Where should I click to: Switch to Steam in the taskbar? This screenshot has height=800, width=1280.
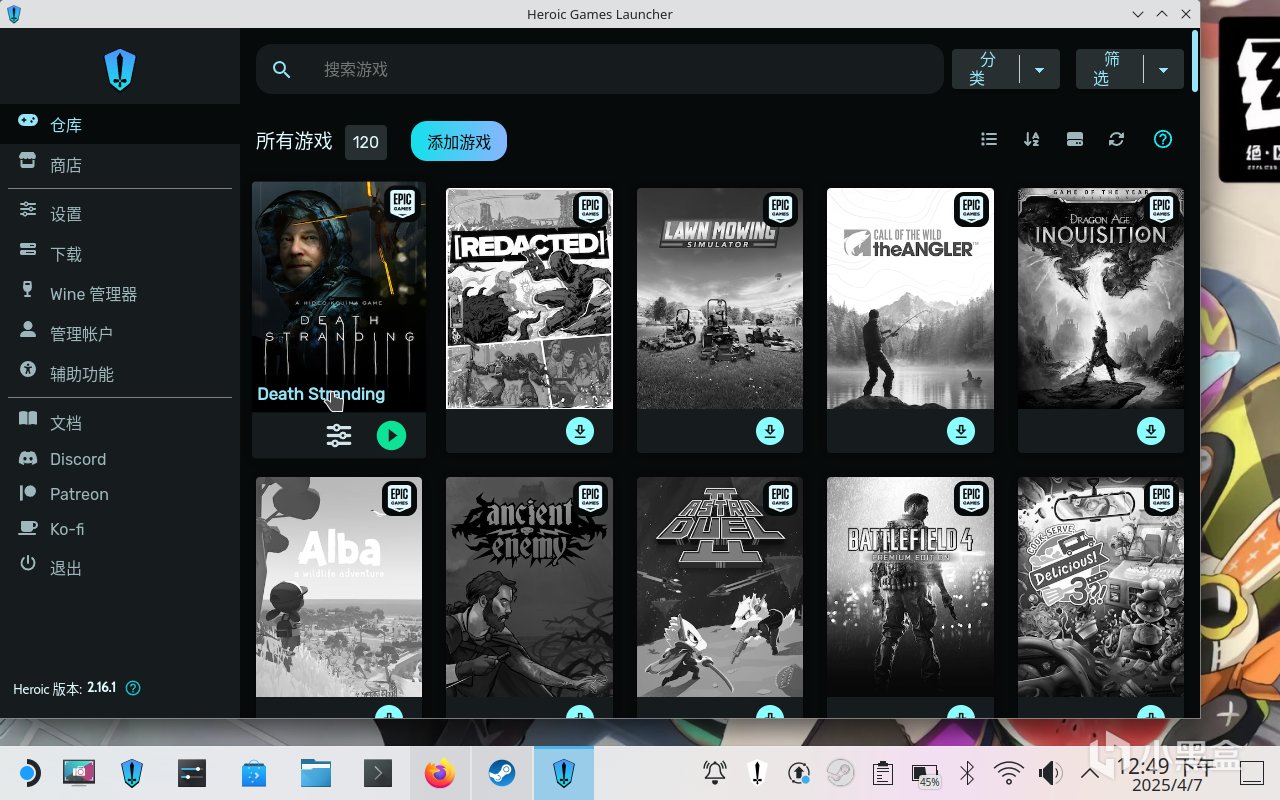click(502, 773)
